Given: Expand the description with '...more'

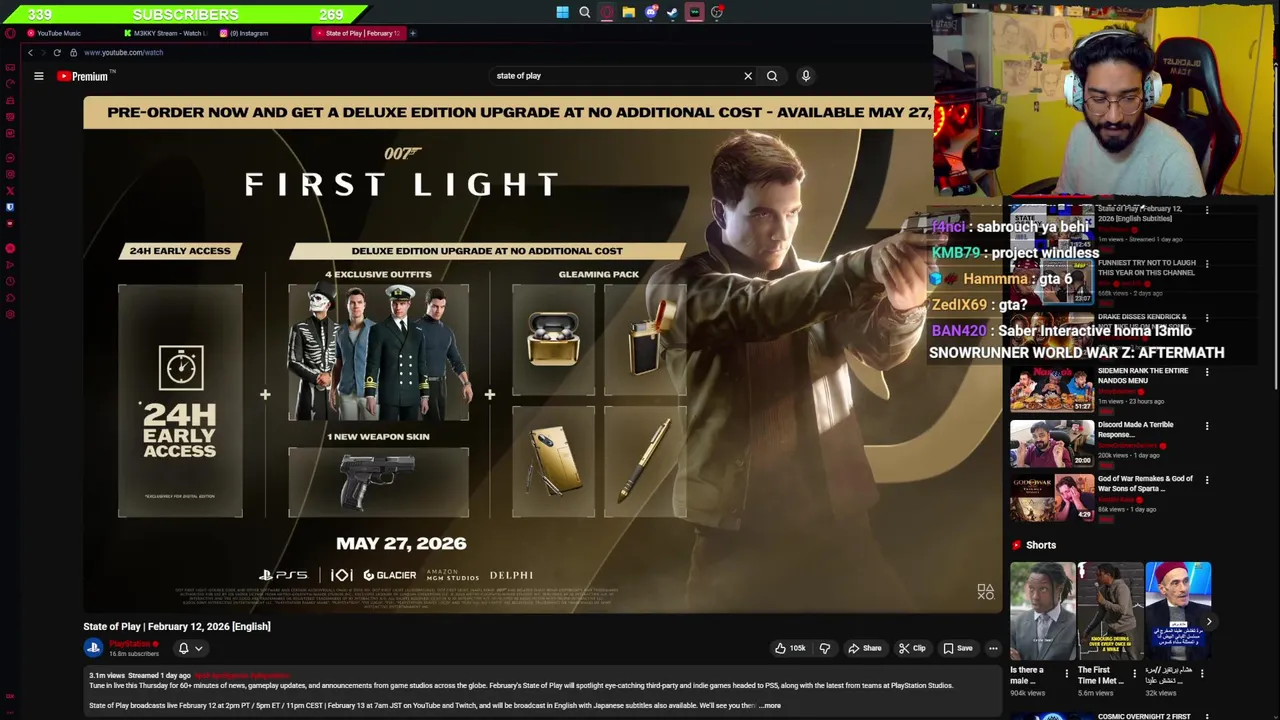Looking at the screenshot, I should coord(769,706).
